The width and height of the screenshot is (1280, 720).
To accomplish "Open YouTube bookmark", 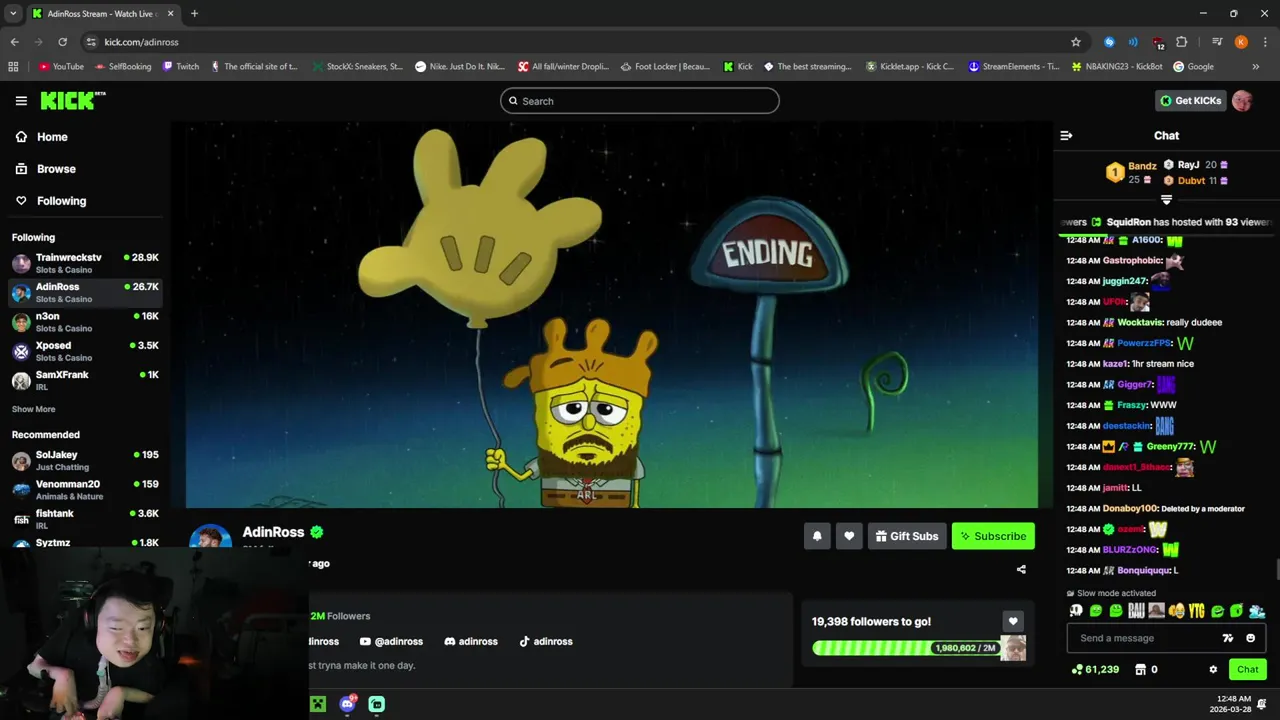I will (x=61, y=67).
